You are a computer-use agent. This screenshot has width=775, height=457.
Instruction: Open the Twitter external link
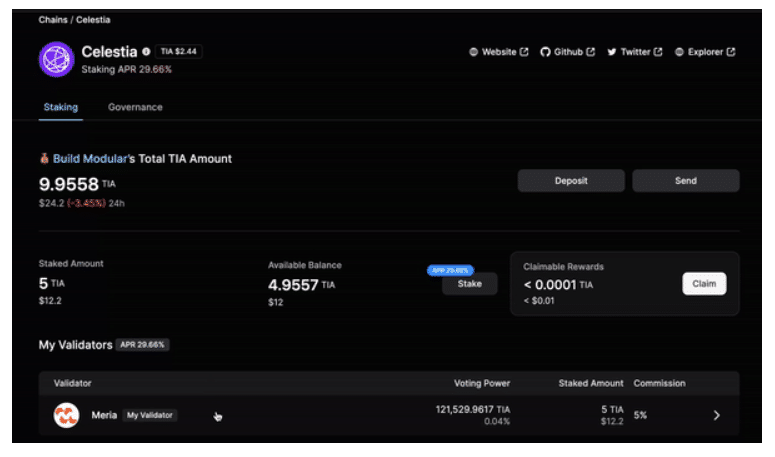coord(635,52)
